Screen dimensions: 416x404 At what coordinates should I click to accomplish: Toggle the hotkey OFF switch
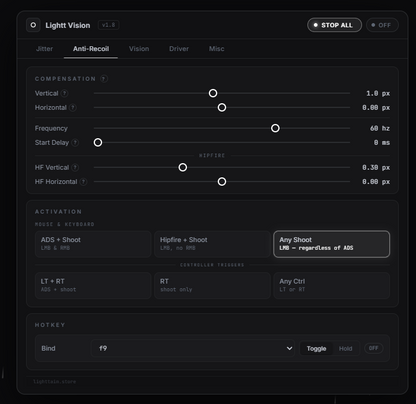pyautogui.click(x=373, y=348)
